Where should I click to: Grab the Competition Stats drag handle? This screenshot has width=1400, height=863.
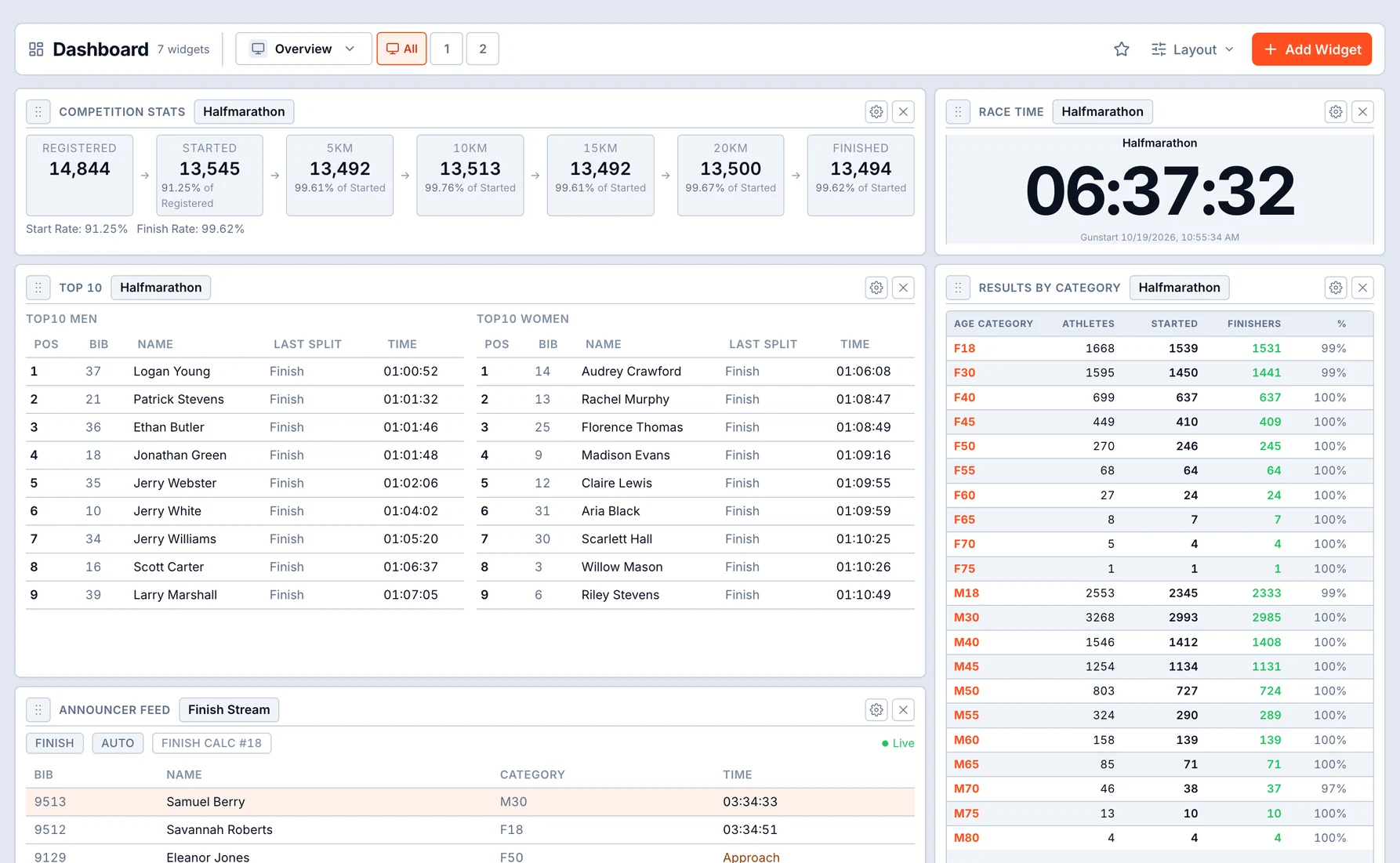pos(38,112)
